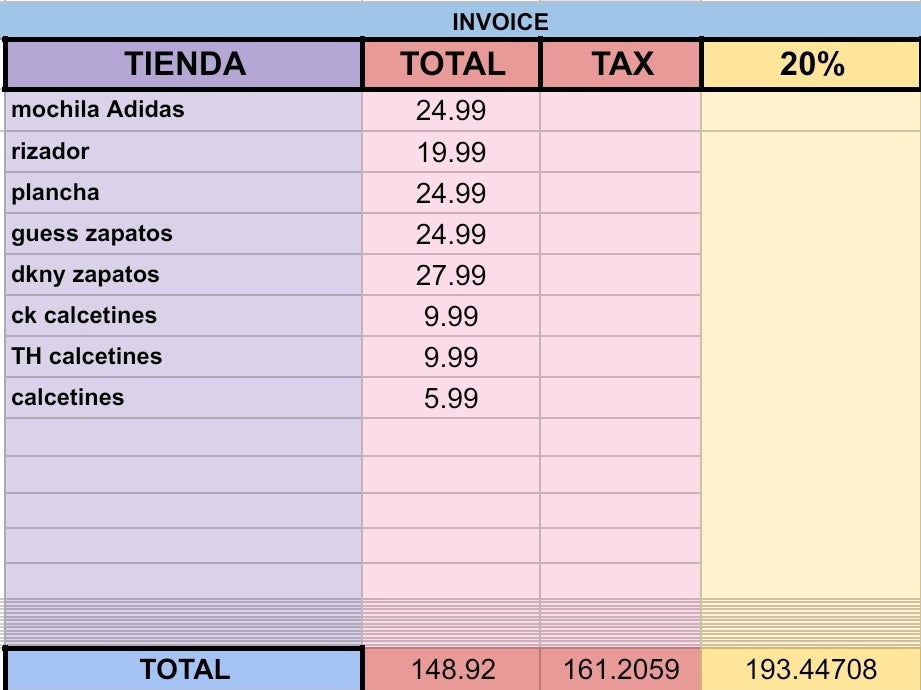Image resolution: width=921 pixels, height=690 pixels.
Task: Select the 148.92 sum cell
Action: [x=451, y=669]
